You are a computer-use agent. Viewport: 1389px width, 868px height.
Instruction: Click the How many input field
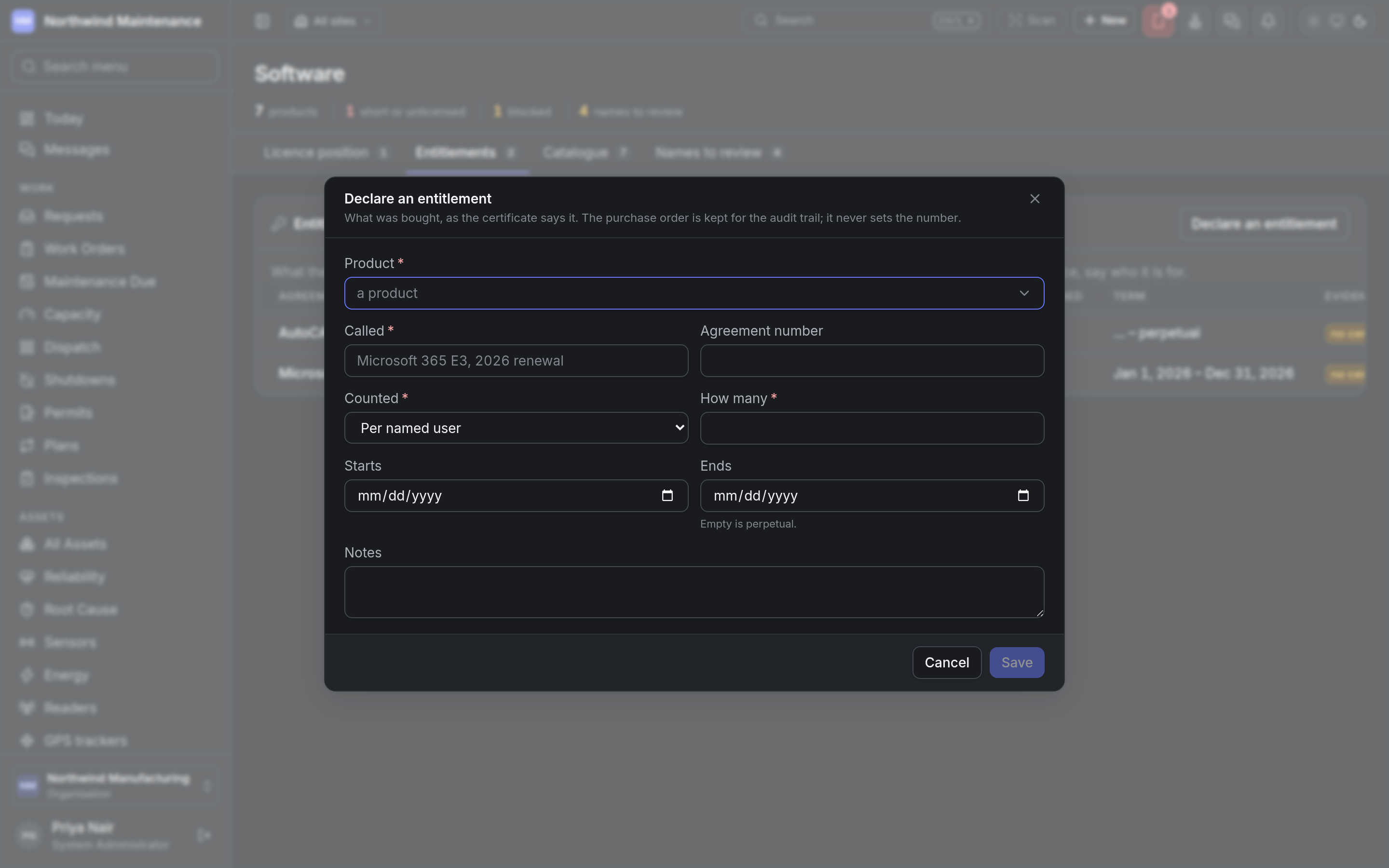(x=872, y=428)
